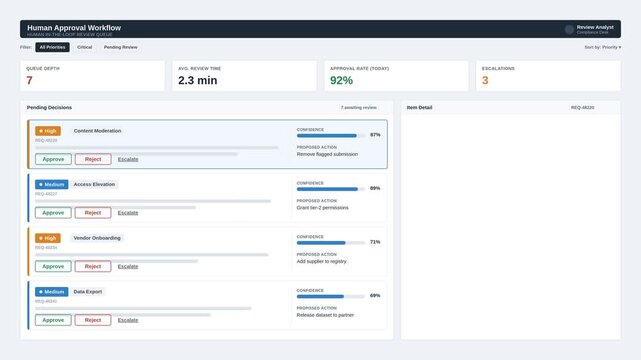Click 'Grant tier-2 permissions' proposed action

coord(323,208)
